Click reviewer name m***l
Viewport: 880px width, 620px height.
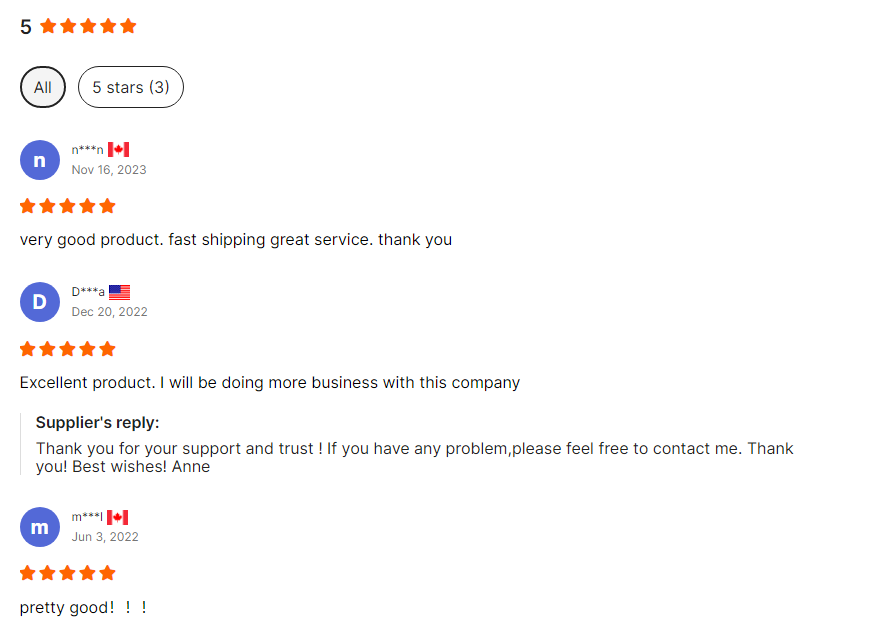point(87,517)
